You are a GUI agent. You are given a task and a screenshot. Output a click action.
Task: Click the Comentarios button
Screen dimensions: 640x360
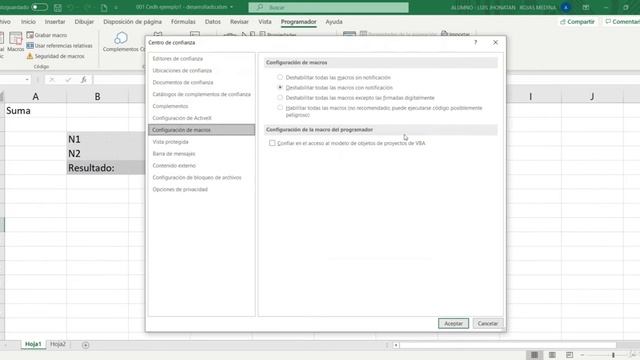click(622, 22)
